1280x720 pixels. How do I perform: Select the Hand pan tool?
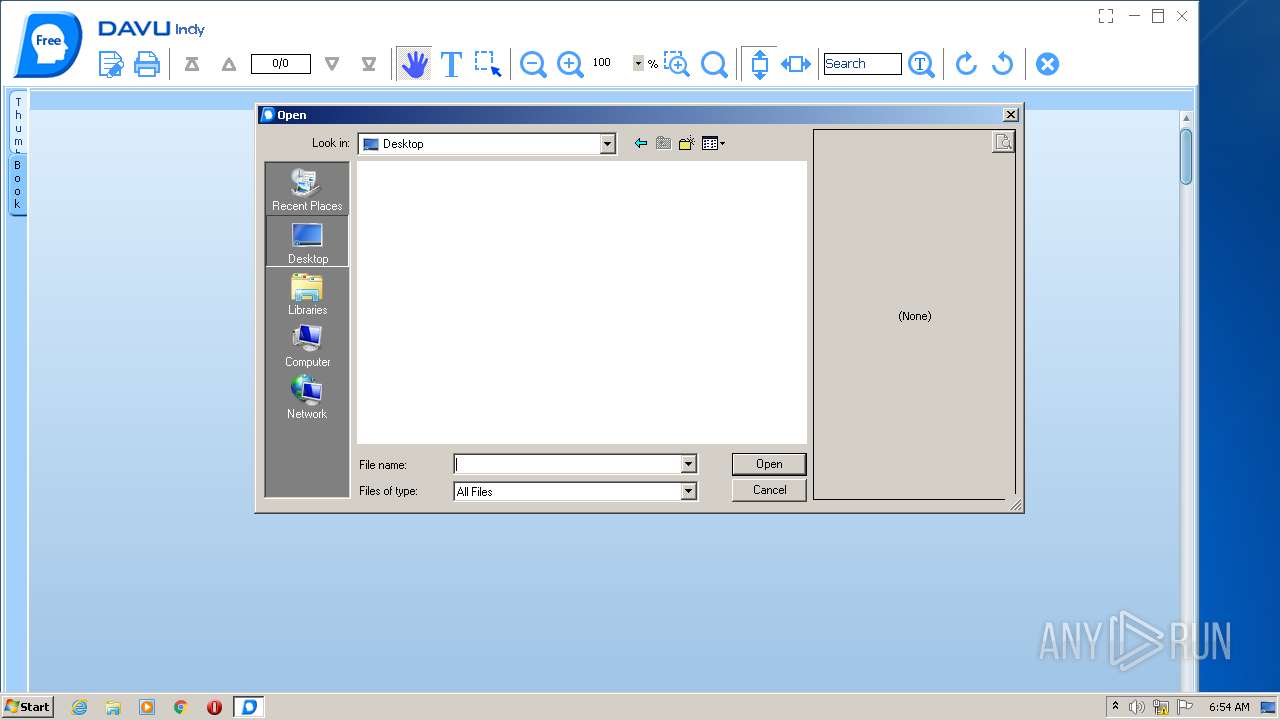[414, 64]
